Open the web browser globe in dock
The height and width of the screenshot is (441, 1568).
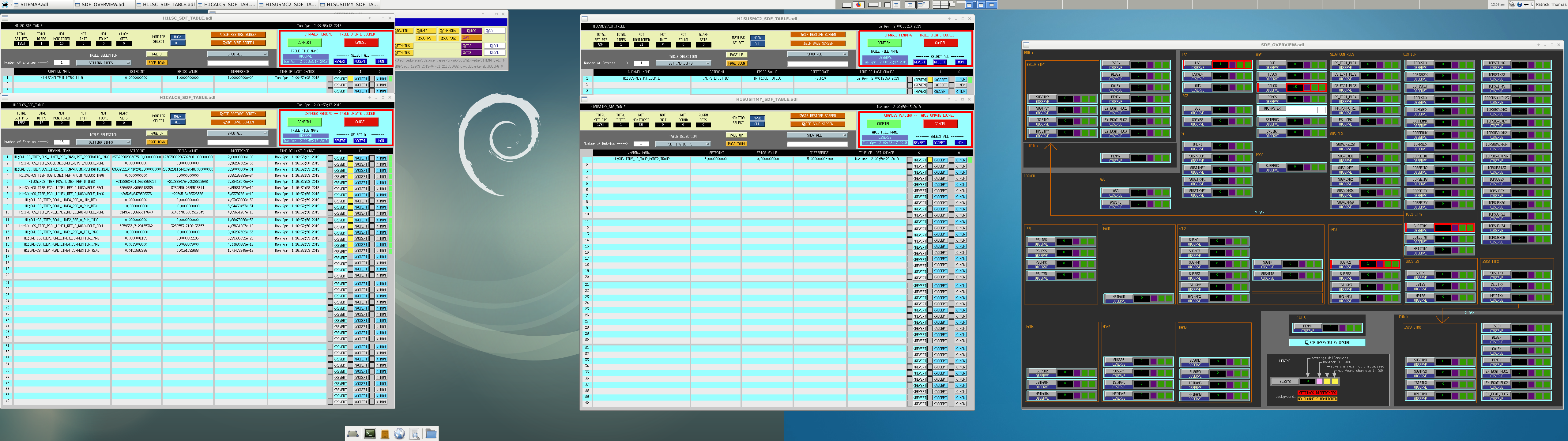click(x=399, y=433)
